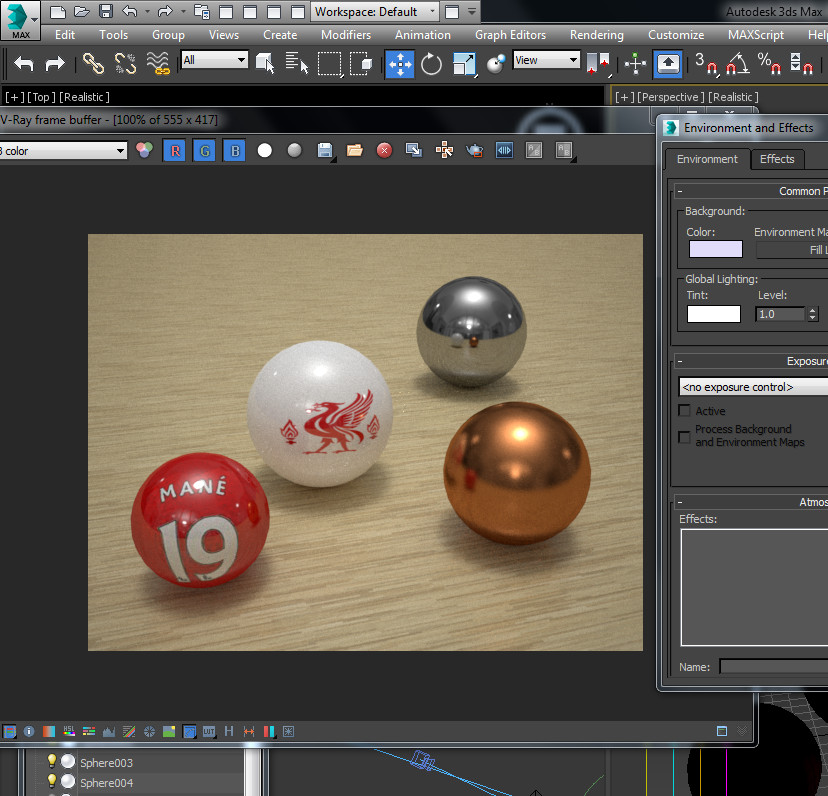Collapse Atmosphere rollout

pos(680,502)
